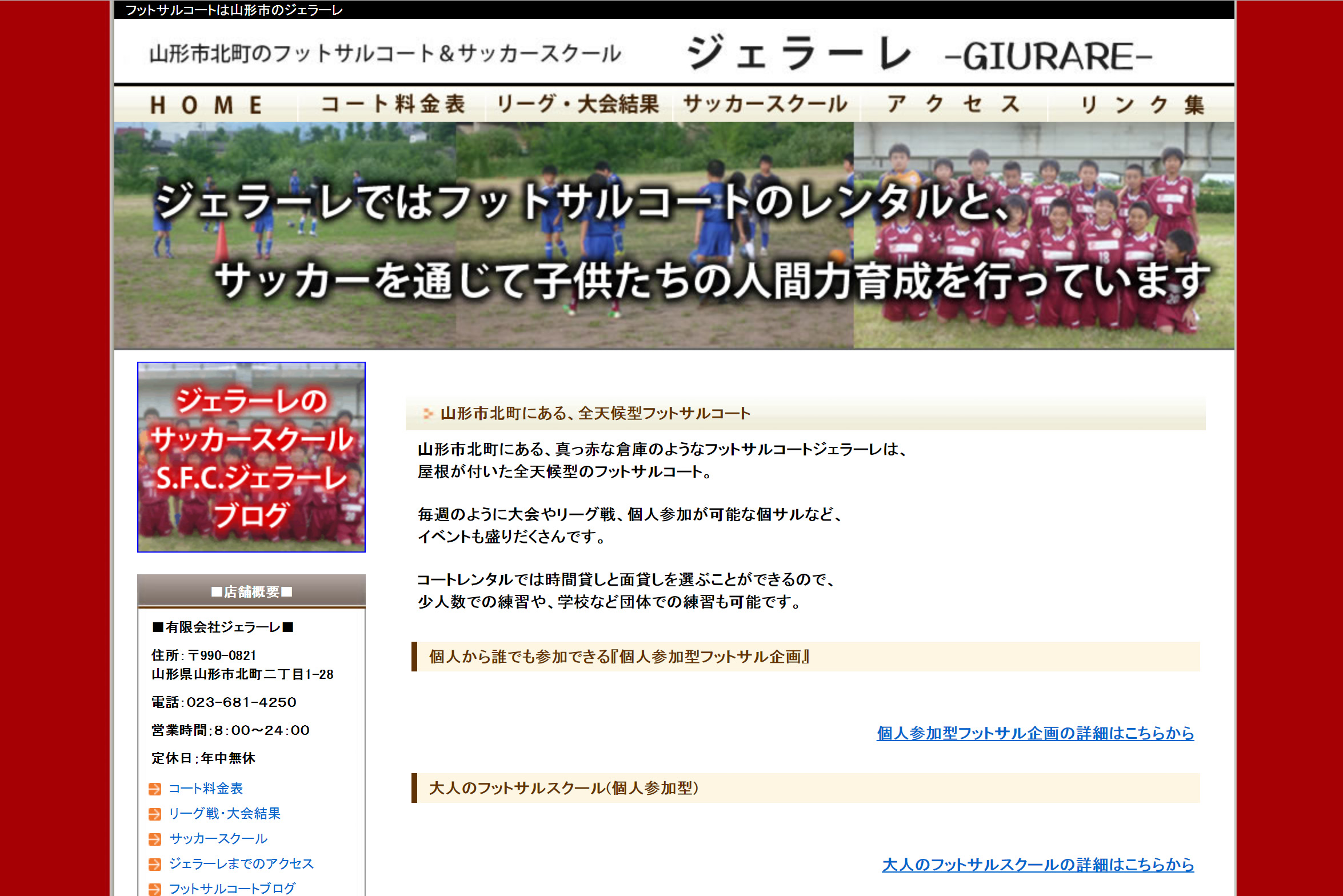Viewport: 1343px width, 896px height.
Task: Click orange arrow icon beside フットサルコートブログ
Action: 154,889
